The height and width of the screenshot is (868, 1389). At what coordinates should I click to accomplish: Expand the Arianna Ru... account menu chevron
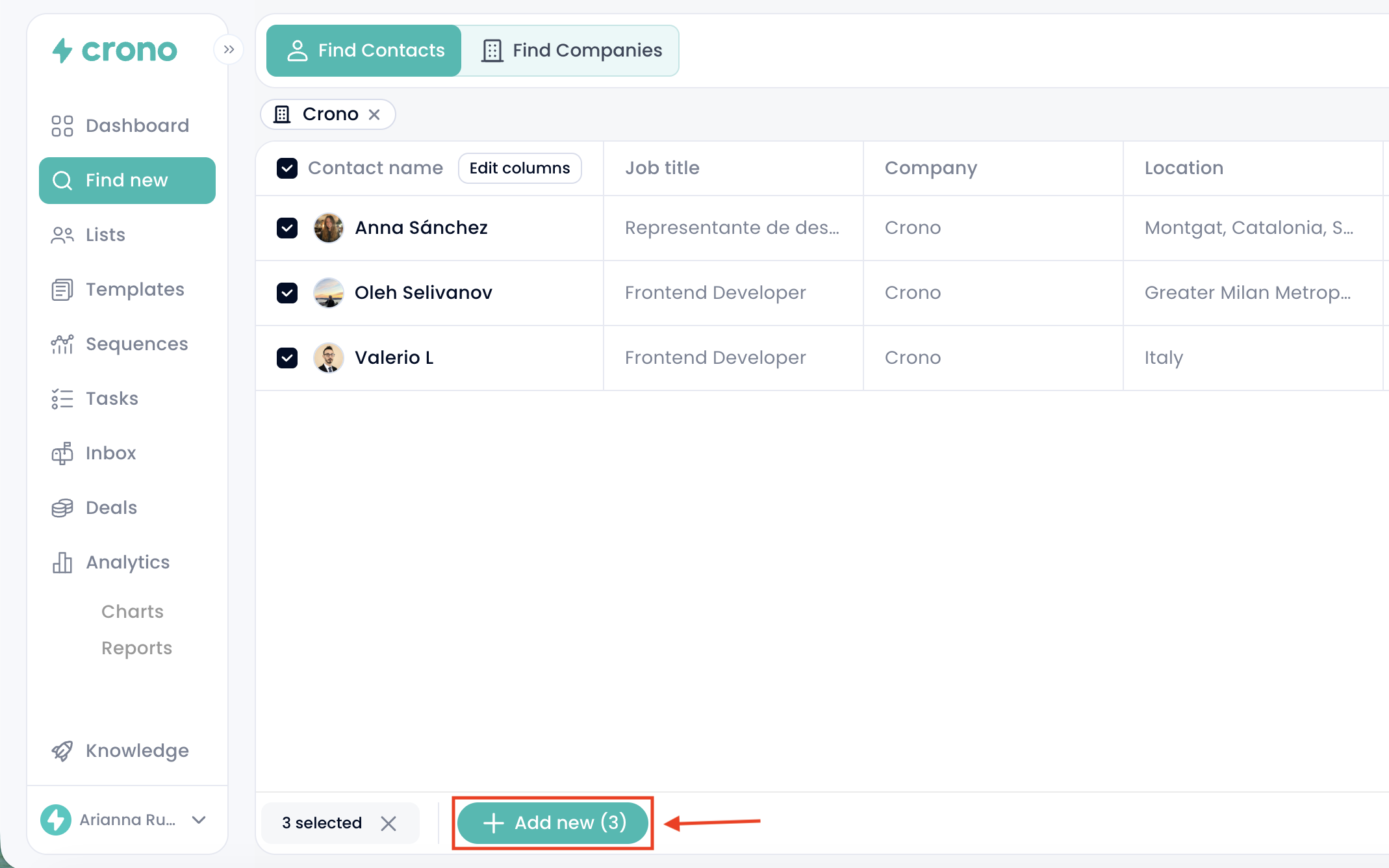199,820
